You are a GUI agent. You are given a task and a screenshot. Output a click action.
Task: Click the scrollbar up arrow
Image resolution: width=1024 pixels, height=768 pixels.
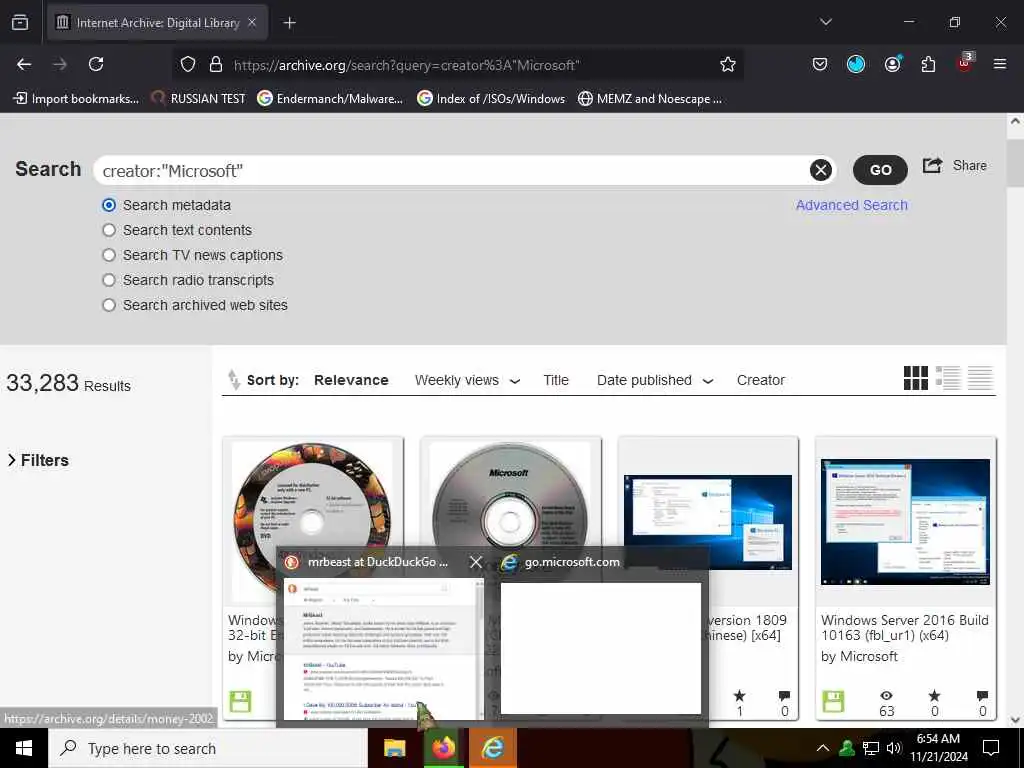point(1015,121)
